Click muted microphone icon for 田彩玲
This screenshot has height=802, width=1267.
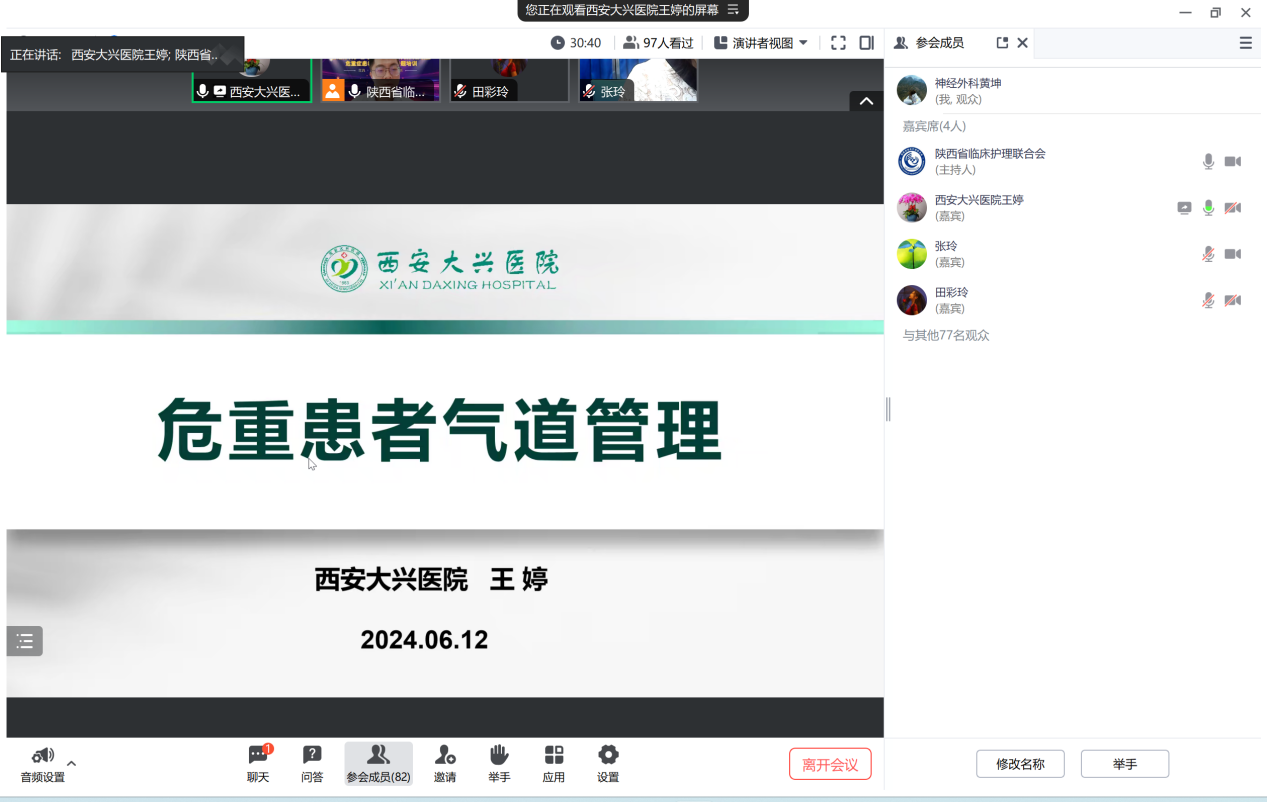click(1208, 300)
